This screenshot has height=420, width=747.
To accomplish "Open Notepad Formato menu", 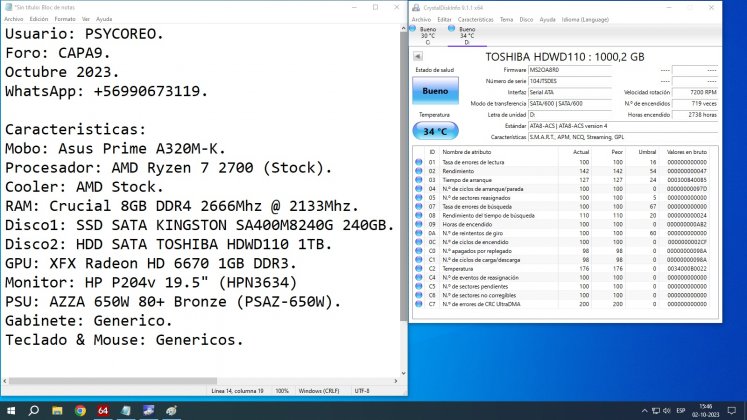I will tap(65, 19).
